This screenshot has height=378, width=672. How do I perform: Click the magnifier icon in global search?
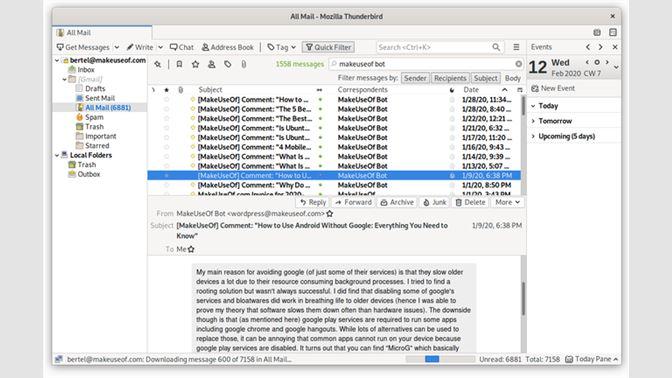coord(496,47)
